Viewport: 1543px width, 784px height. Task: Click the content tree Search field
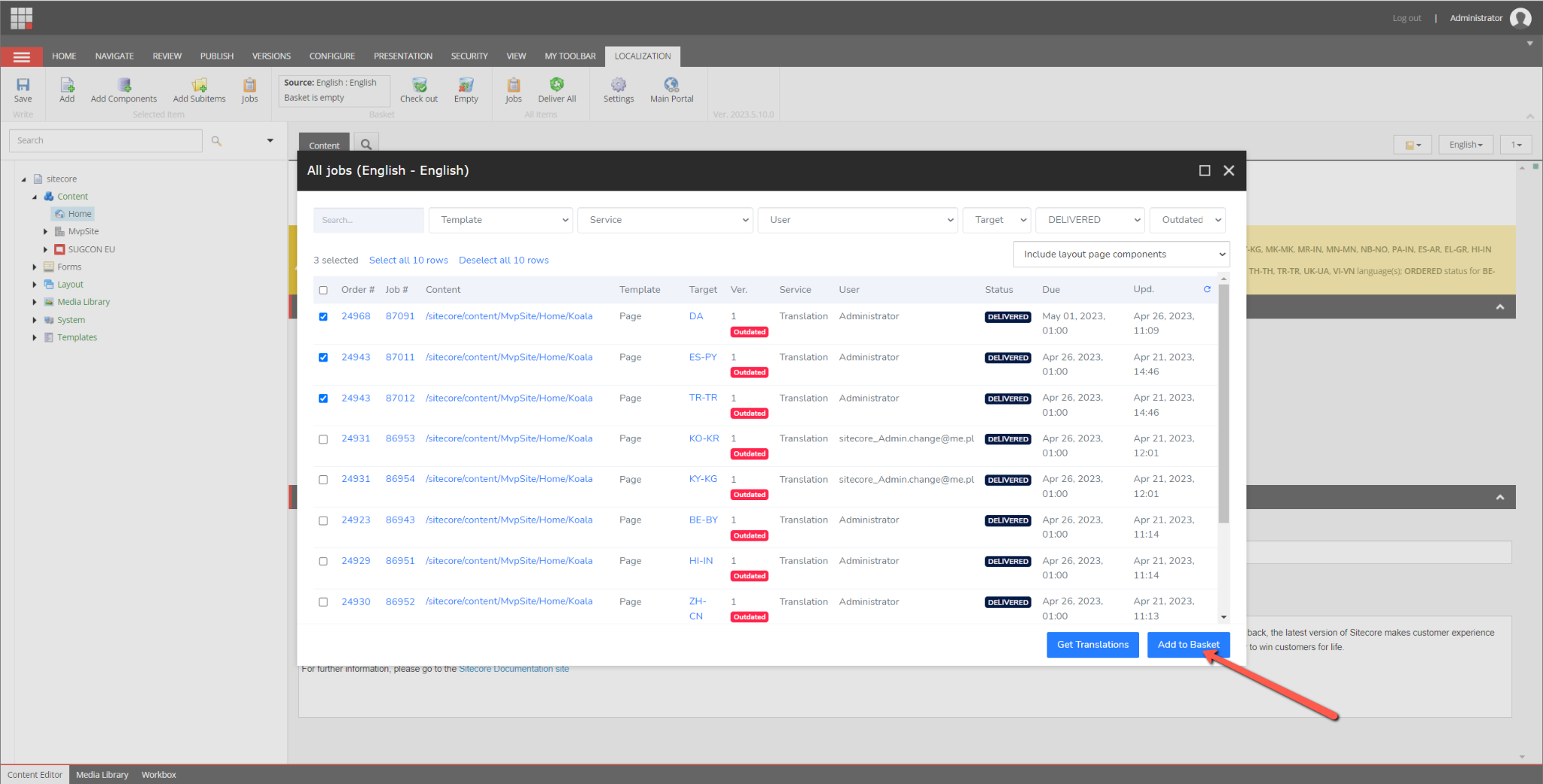pyautogui.click(x=105, y=141)
